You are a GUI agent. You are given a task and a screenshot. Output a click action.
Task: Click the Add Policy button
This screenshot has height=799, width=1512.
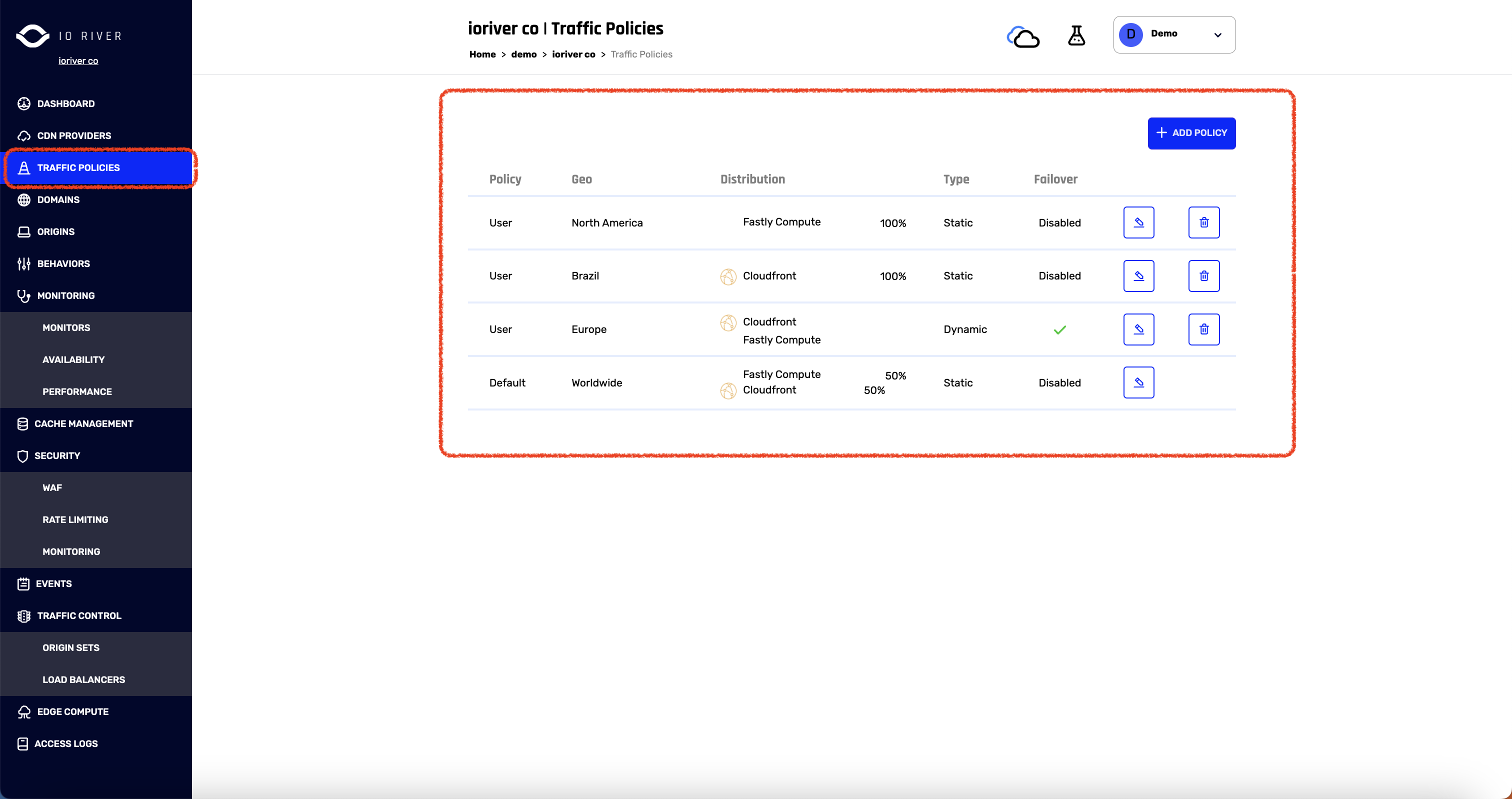[1191, 133]
